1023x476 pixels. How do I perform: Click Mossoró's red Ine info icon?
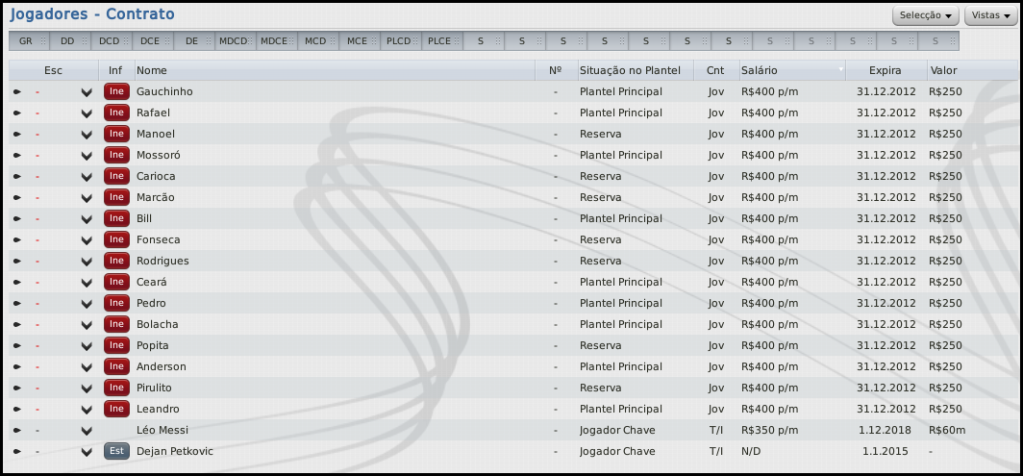[x=116, y=155]
